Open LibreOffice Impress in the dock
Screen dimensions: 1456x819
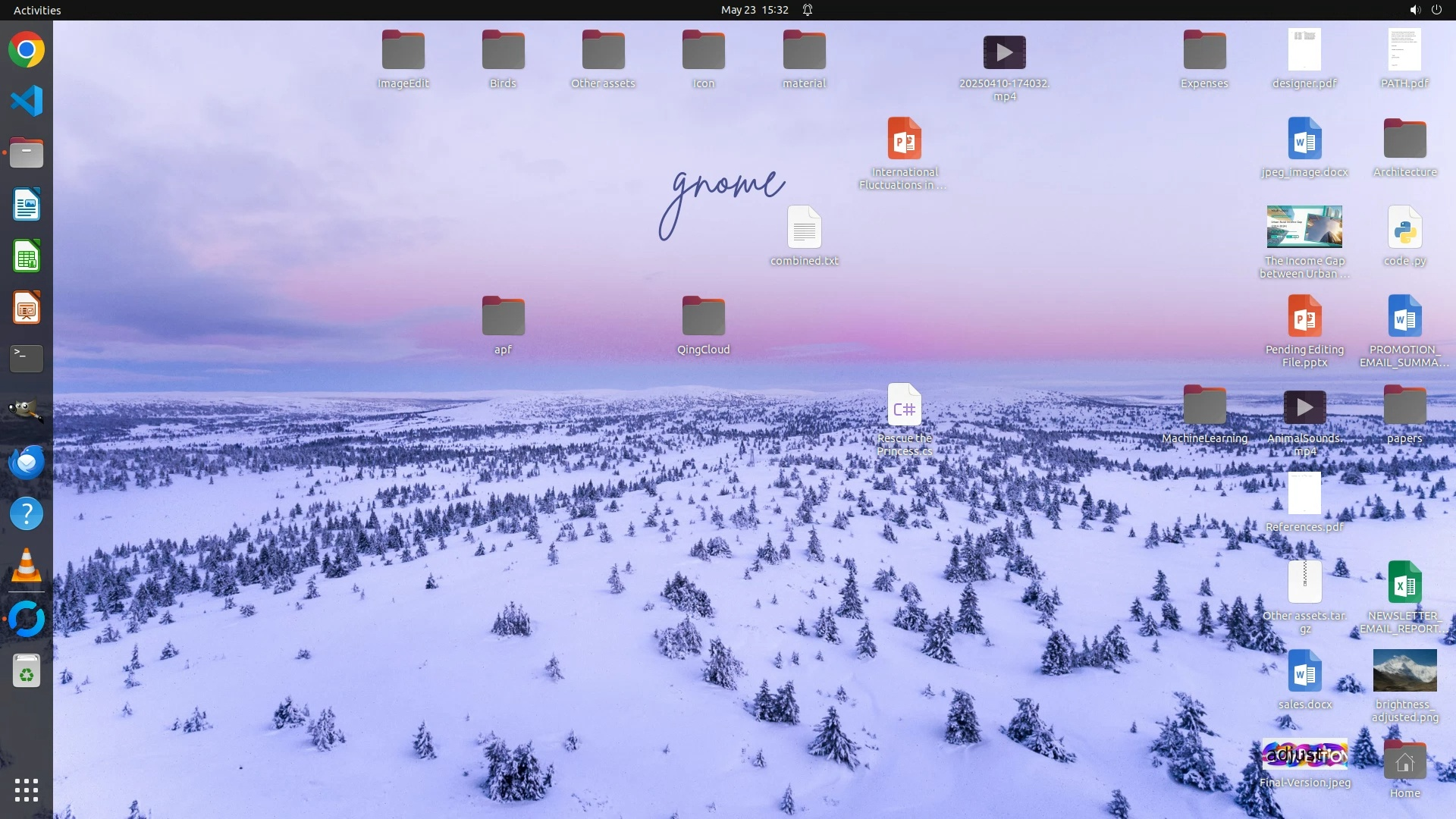coord(27,308)
